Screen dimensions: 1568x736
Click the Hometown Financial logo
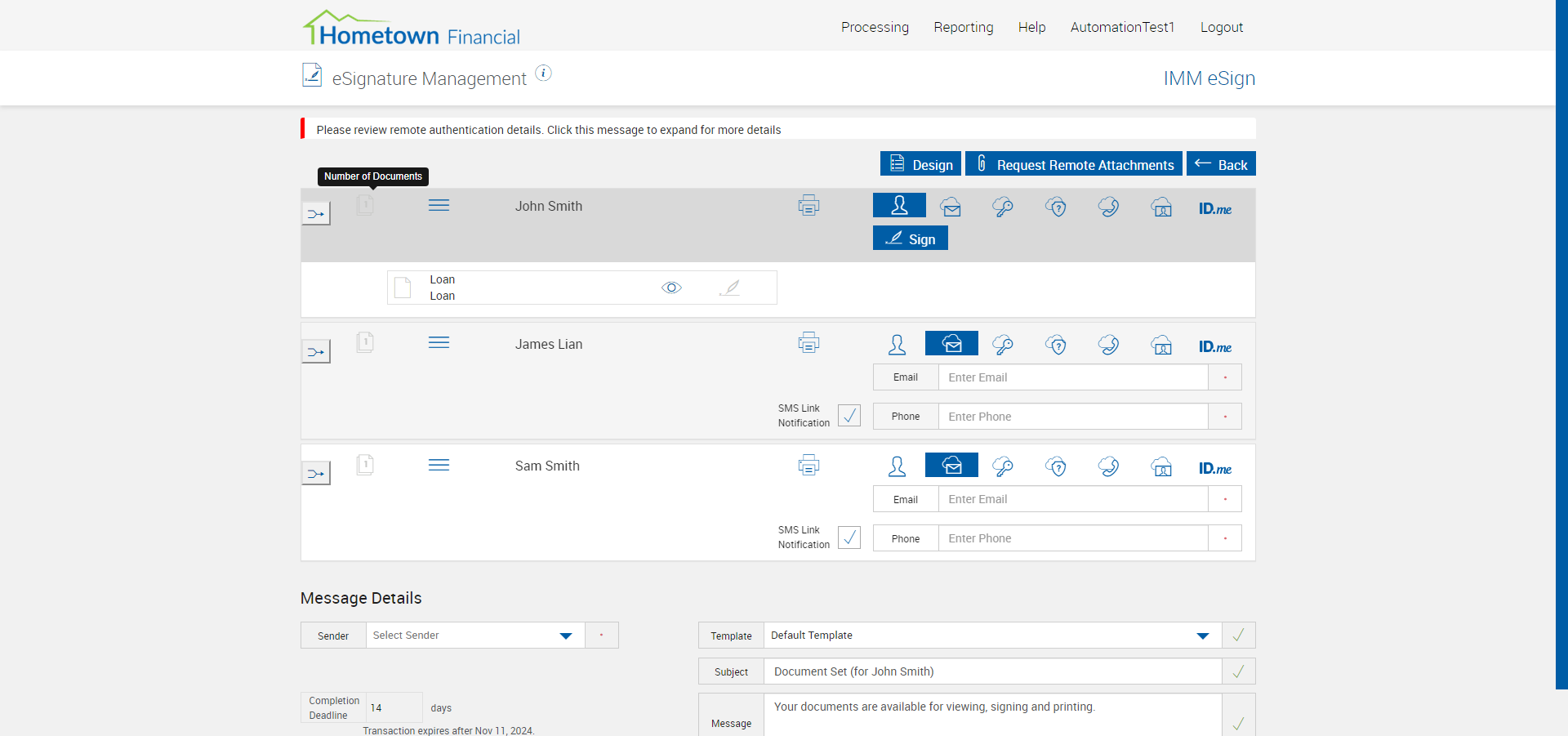click(412, 28)
